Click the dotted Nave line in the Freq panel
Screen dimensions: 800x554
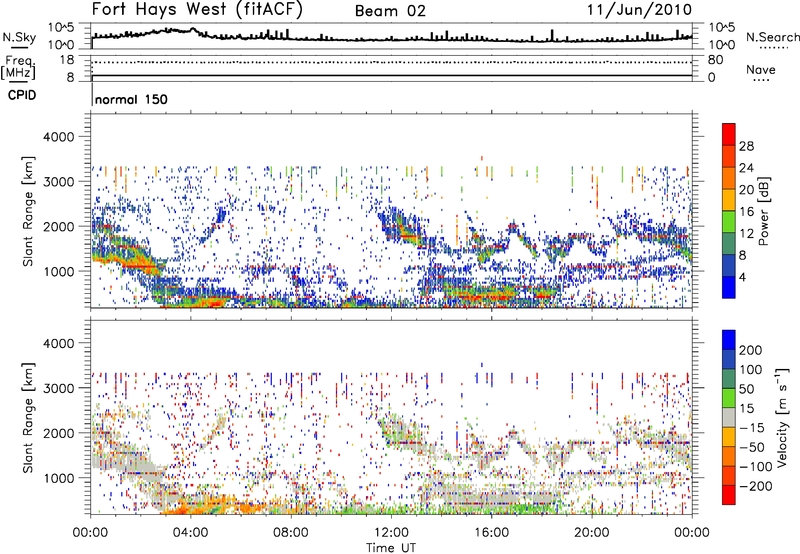tap(392, 62)
